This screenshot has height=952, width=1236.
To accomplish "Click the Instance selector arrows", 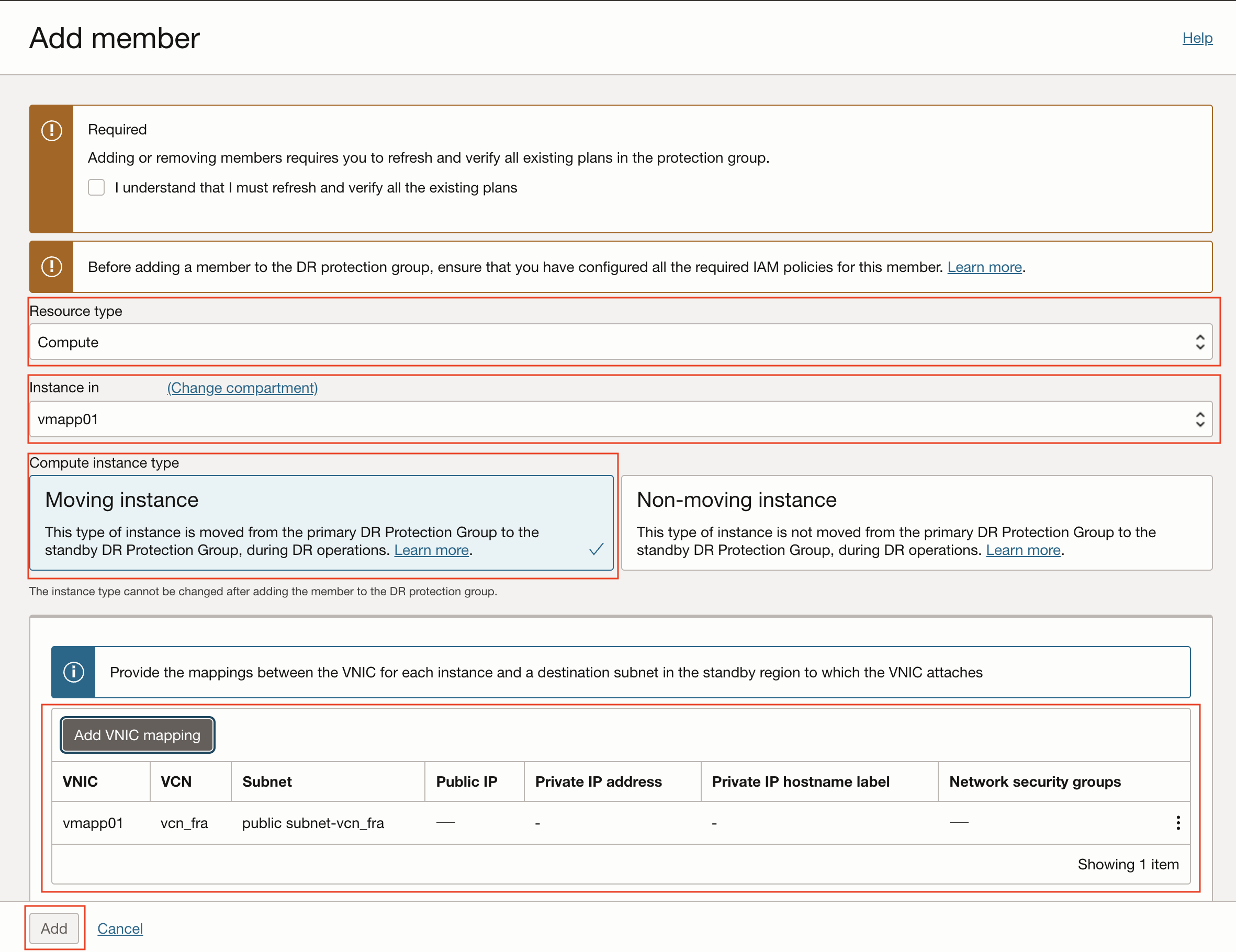I will coord(1199,419).
